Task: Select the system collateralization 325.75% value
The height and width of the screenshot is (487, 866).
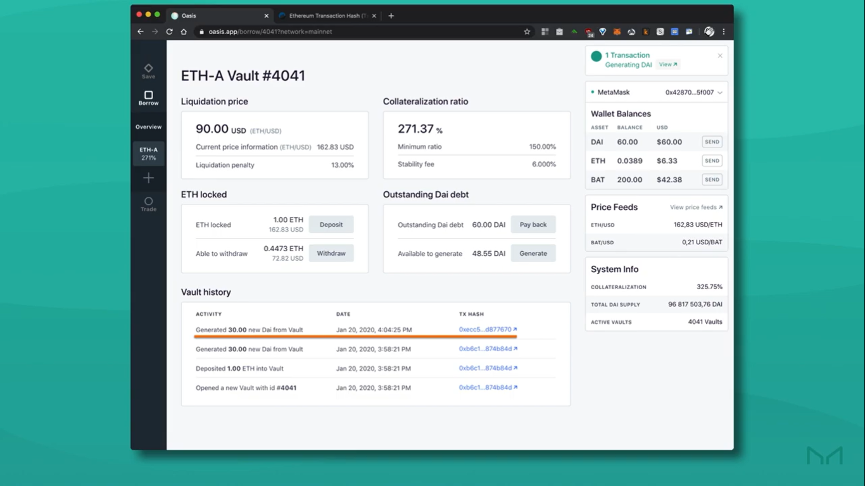Action: point(709,287)
